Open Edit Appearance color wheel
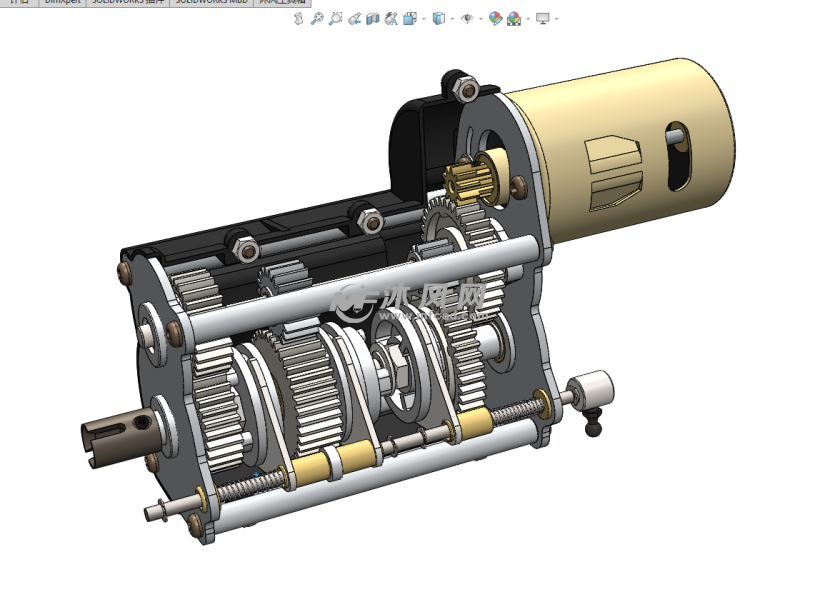 pos(495,19)
